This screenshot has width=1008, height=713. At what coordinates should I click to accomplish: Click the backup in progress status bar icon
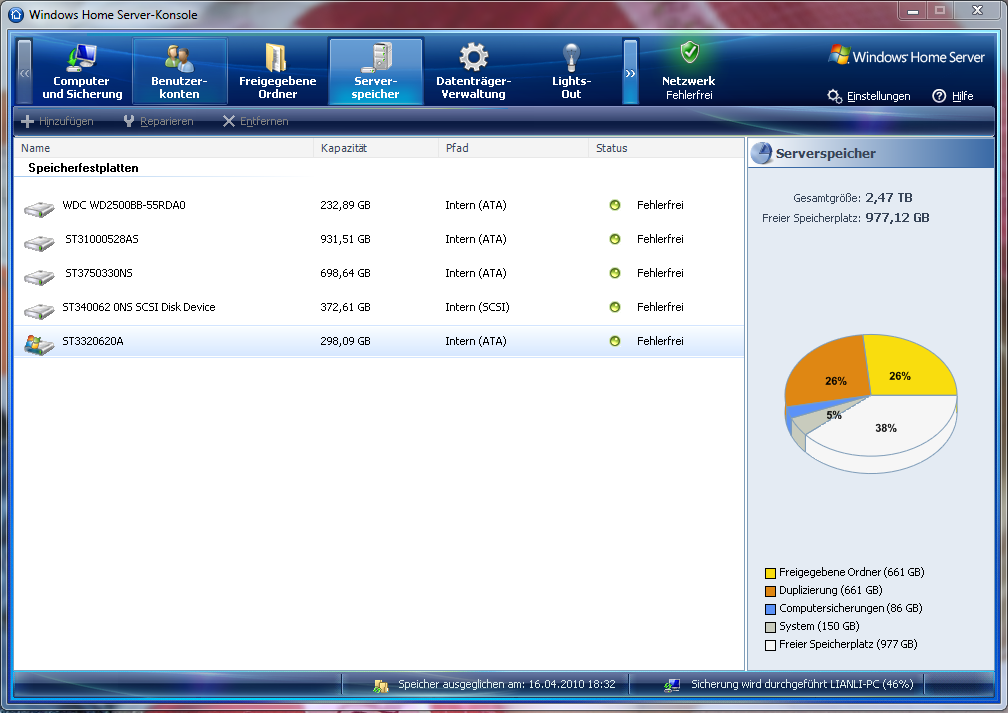coord(672,685)
